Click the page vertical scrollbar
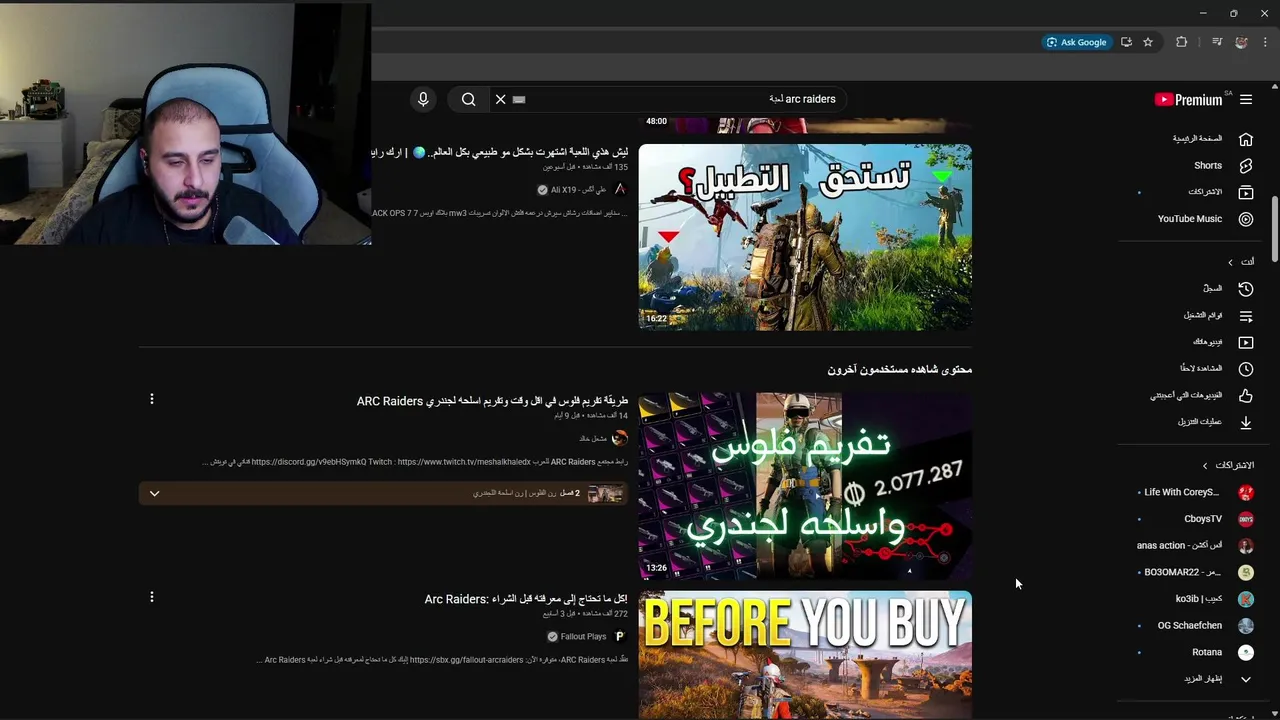 (1274, 230)
